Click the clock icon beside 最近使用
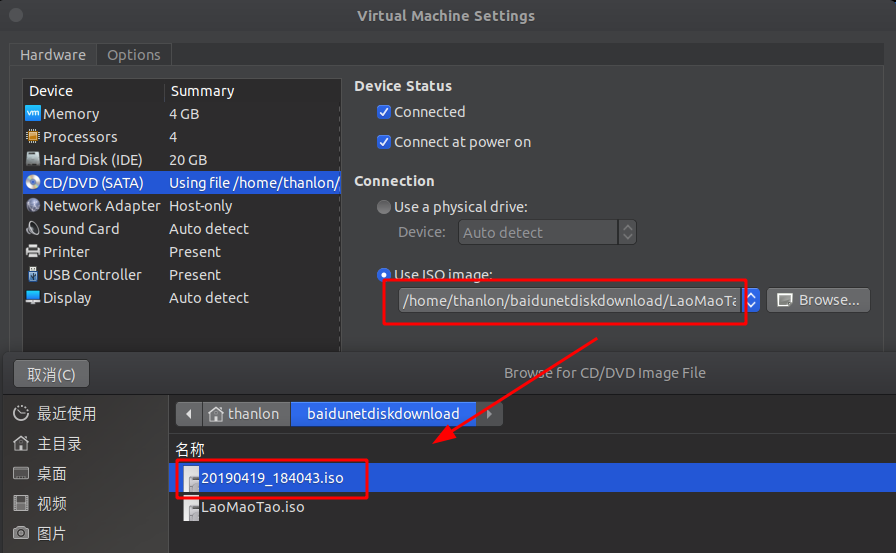The height and width of the screenshot is (553, 896). pyautogui.click(x=21, y=413)
